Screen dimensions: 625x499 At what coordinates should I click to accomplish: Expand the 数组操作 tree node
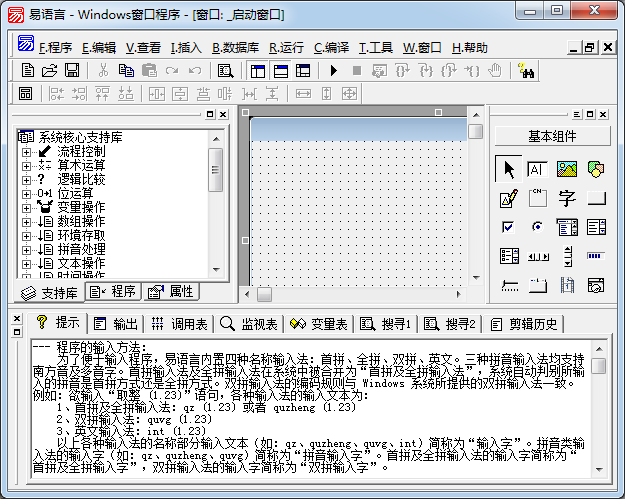tap(27, 222)
